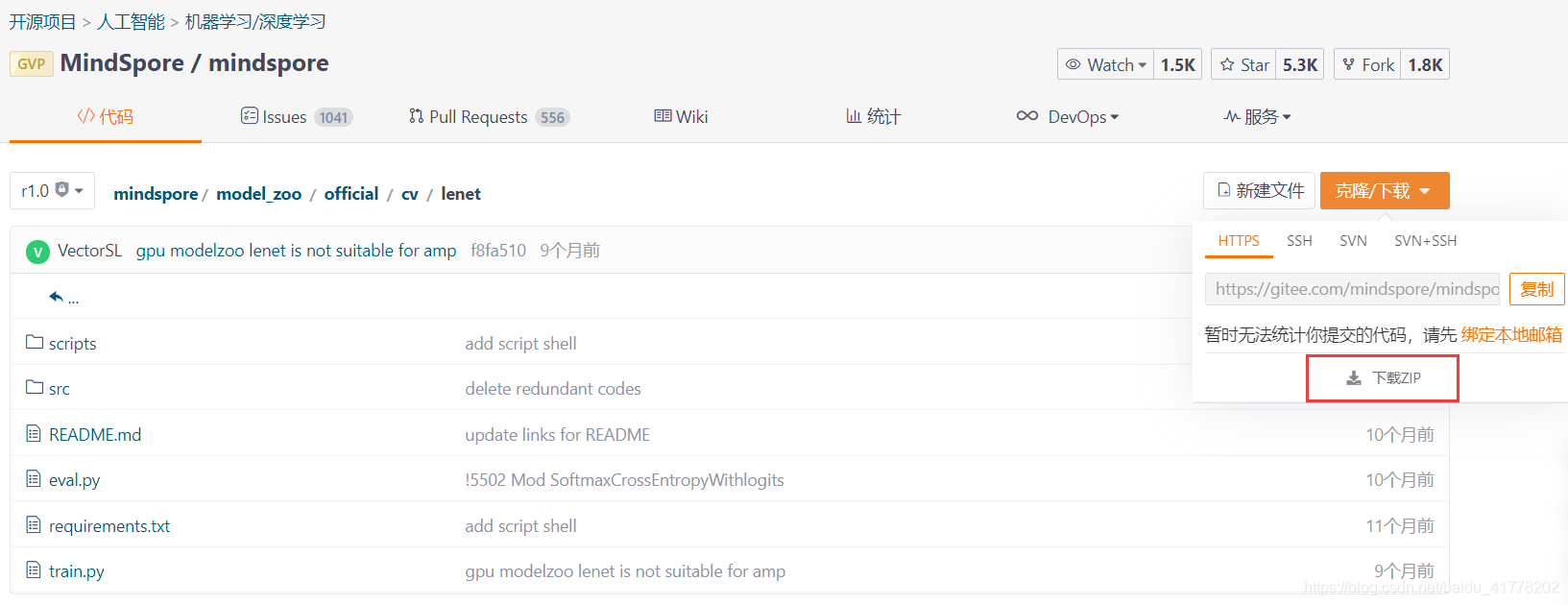Open the 开源项目 breadcrumb link
The width and height of the screenshot is (1568, 605).
[42, 21]
